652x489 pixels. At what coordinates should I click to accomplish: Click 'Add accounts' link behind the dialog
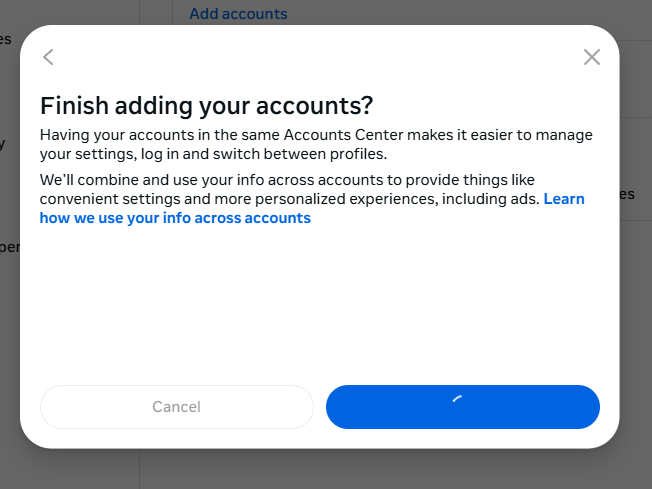(238, 14)
